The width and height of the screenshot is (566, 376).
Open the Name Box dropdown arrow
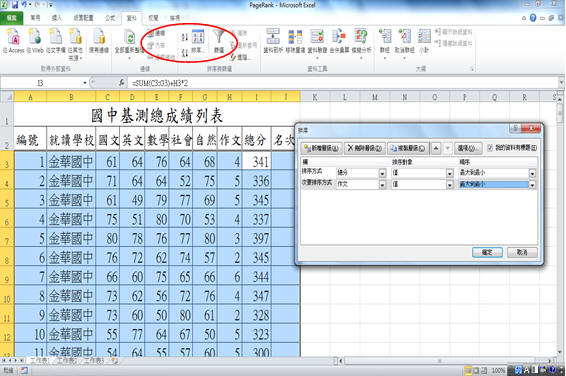coord(85,83)
